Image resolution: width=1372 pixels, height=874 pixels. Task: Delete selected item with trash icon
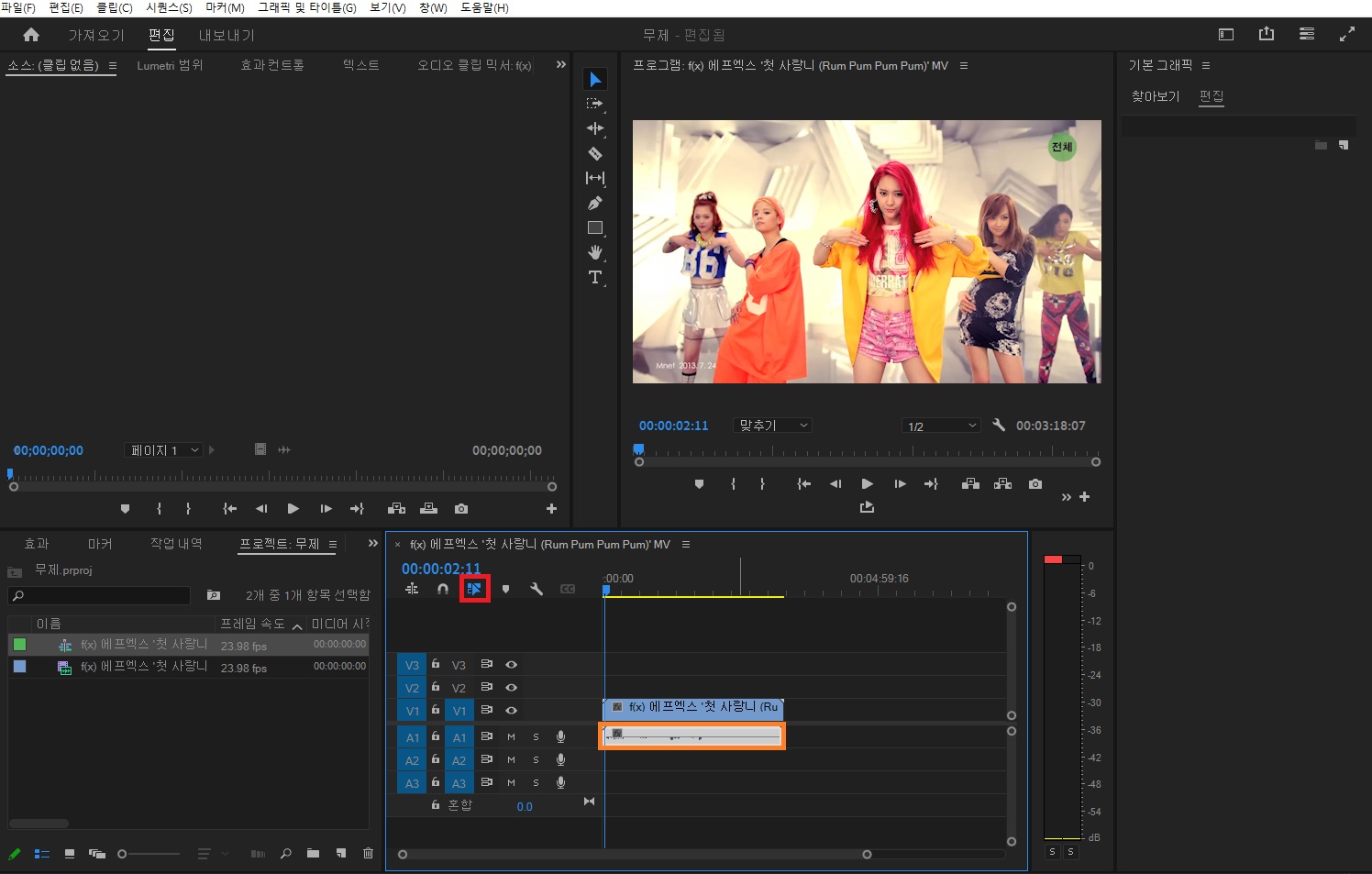click(x=368, y=853)
